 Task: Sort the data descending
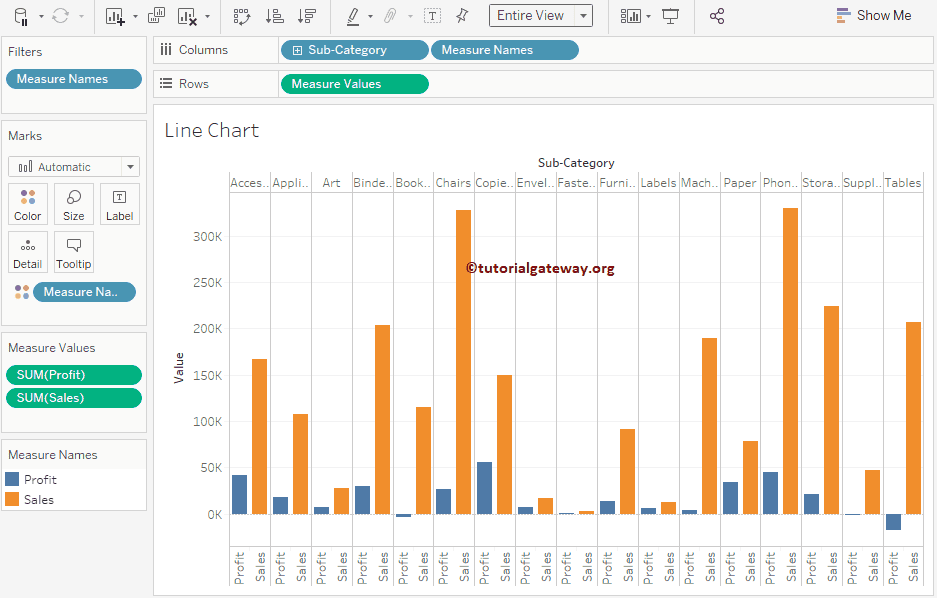pos(307,15)
